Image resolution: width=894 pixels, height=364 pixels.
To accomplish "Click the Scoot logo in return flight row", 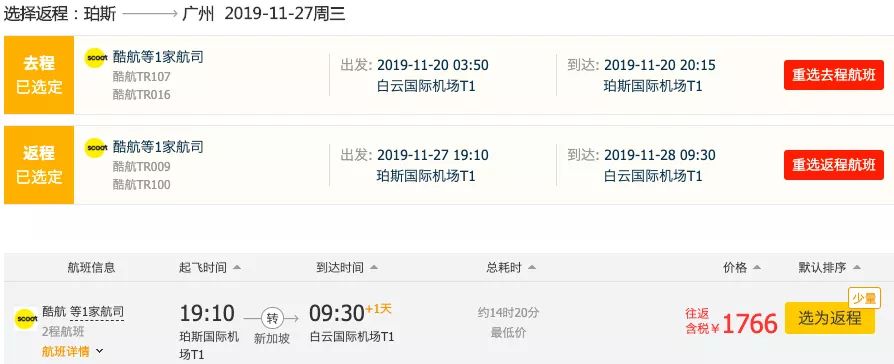I will coord(96,148).
